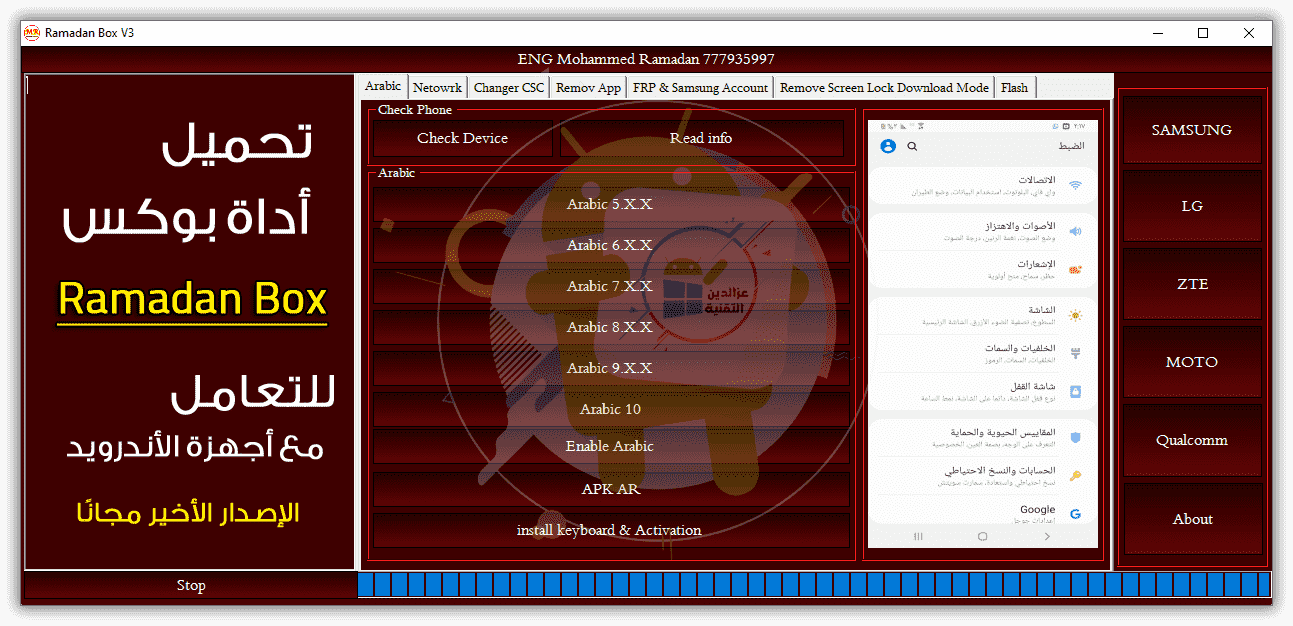This screenshot has height=626, width=1293.
Task: Click the Stop button
Action: click(190, 585)
